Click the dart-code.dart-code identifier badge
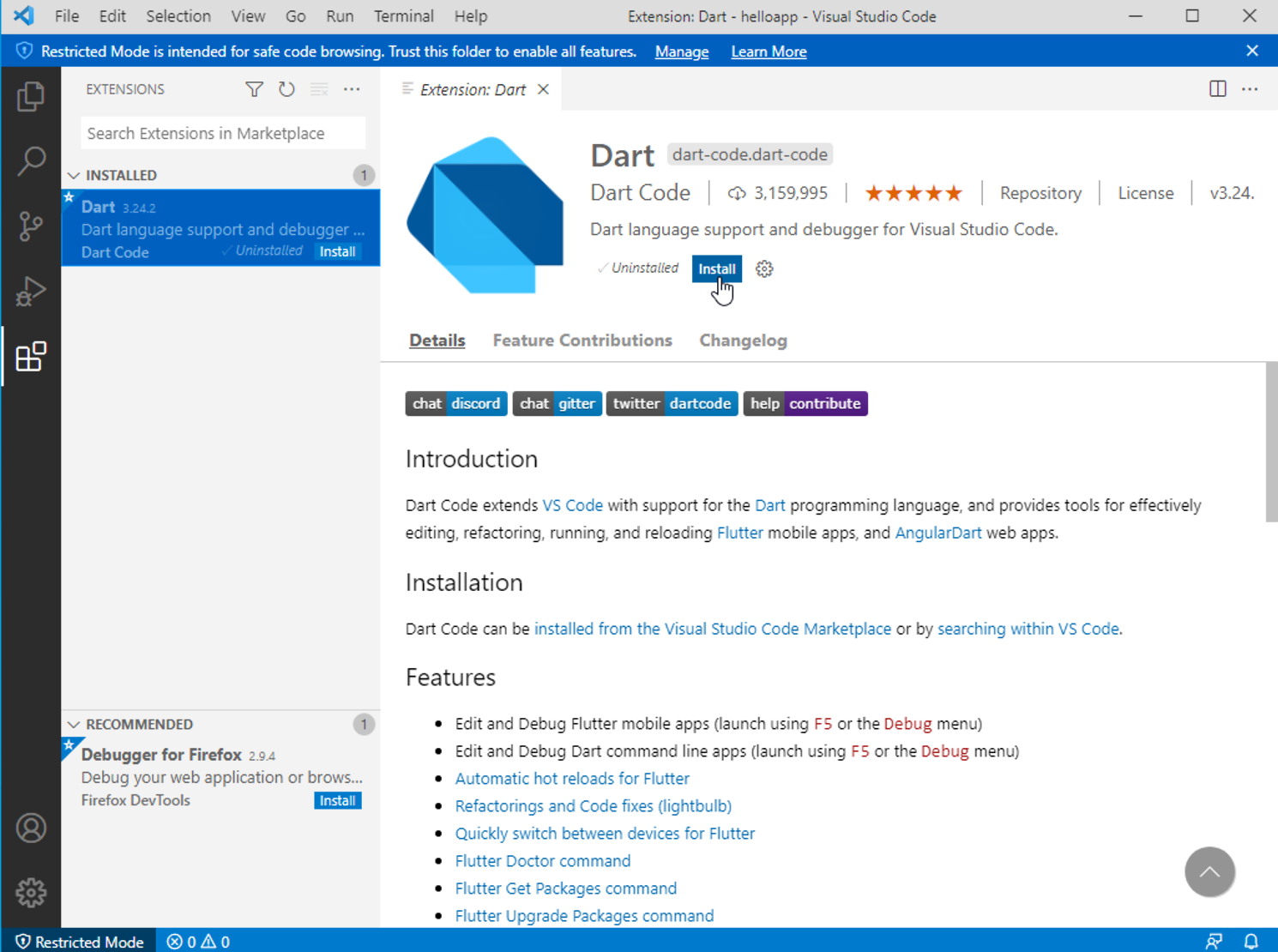The width and height of the screenshot is (1278, 952). (x=750, y=154)
